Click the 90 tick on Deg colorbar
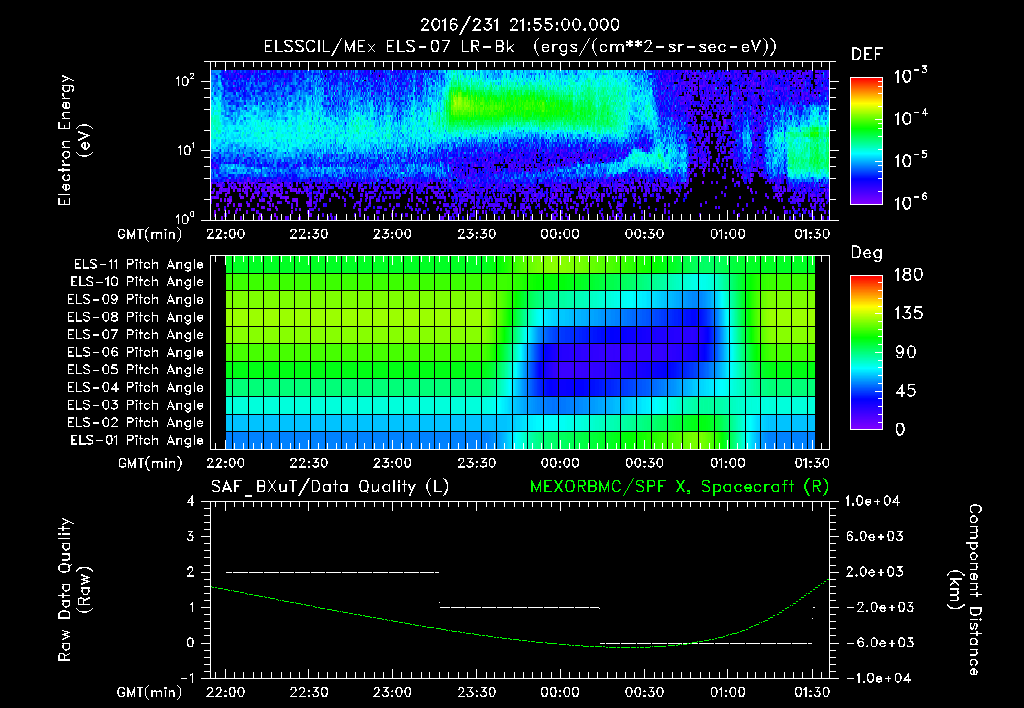 tap(906, 352)
